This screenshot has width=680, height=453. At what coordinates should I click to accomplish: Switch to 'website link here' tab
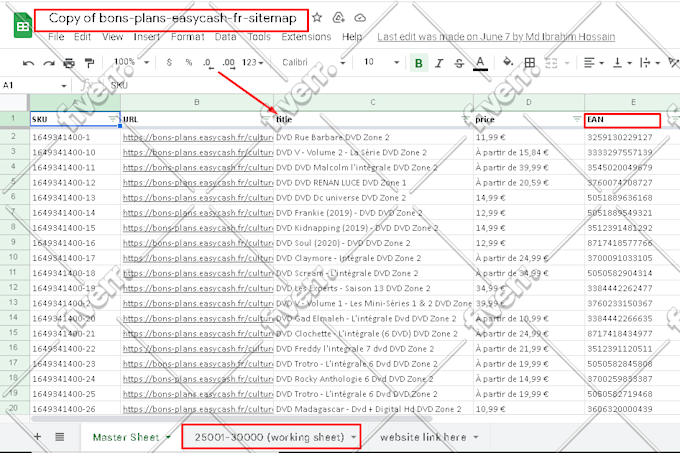423,437
